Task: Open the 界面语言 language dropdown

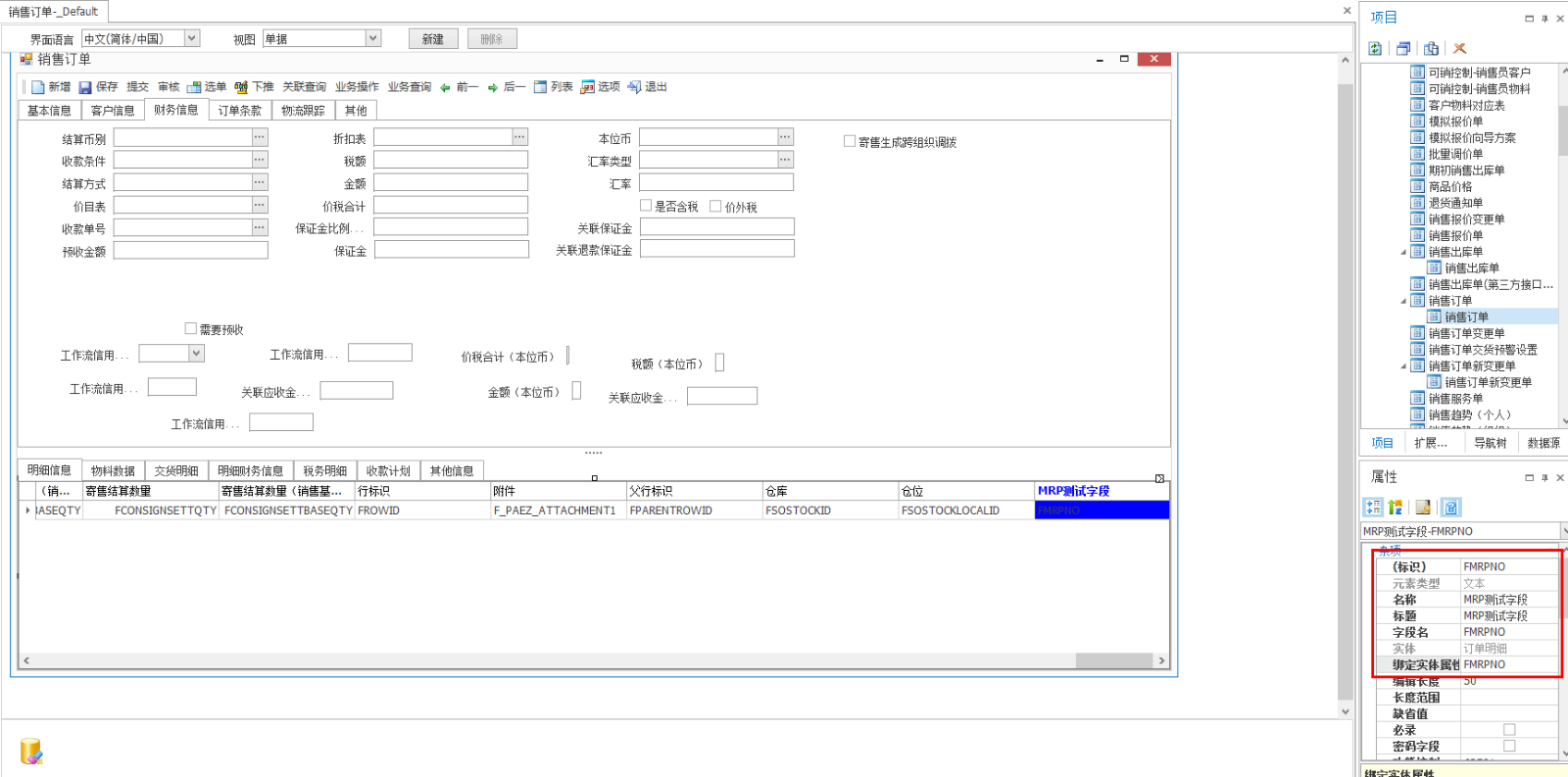Action: 192,38
